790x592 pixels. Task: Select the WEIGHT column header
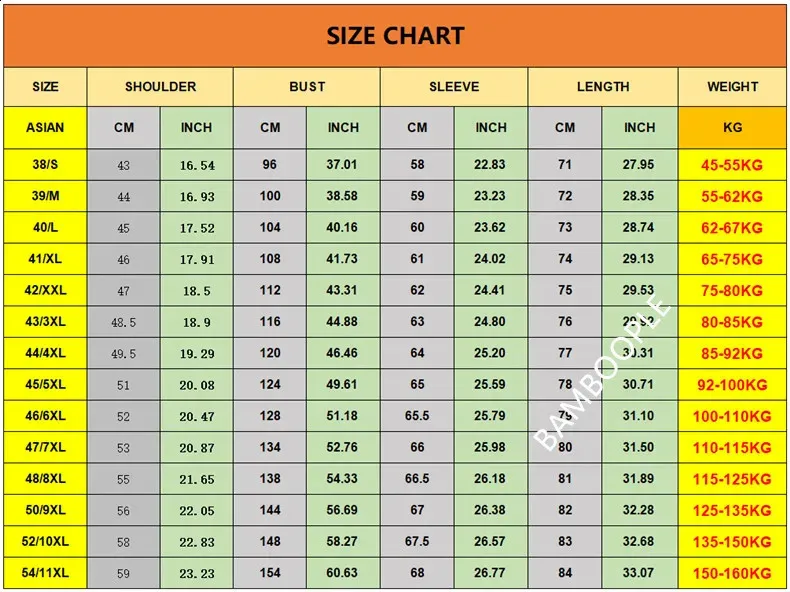click(x=733, y=87)
